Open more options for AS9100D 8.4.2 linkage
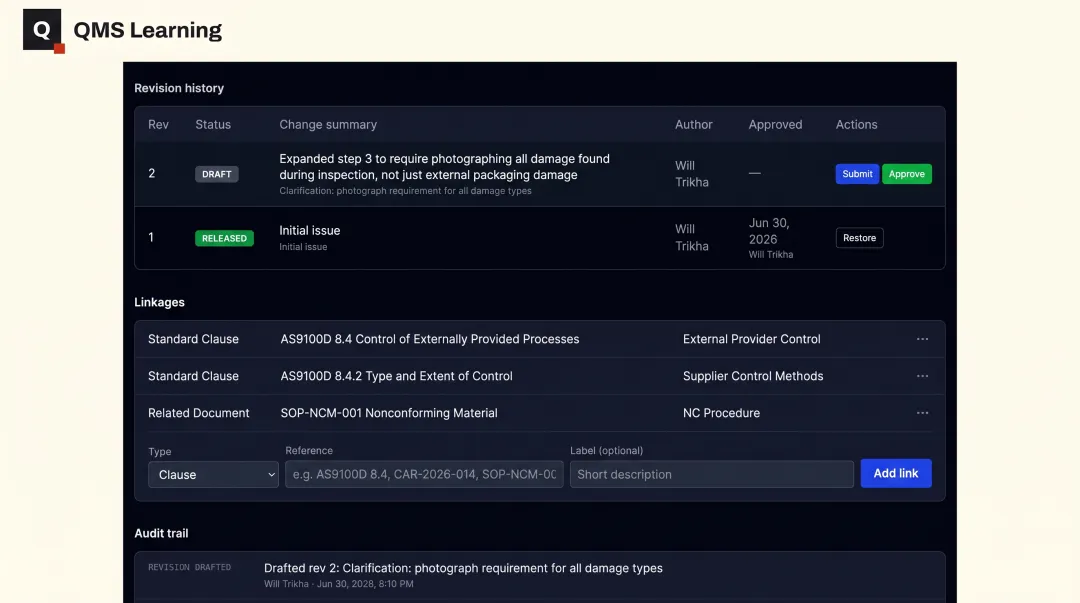This screenshot has width=1080, height=603. click(x=922, y=376)
